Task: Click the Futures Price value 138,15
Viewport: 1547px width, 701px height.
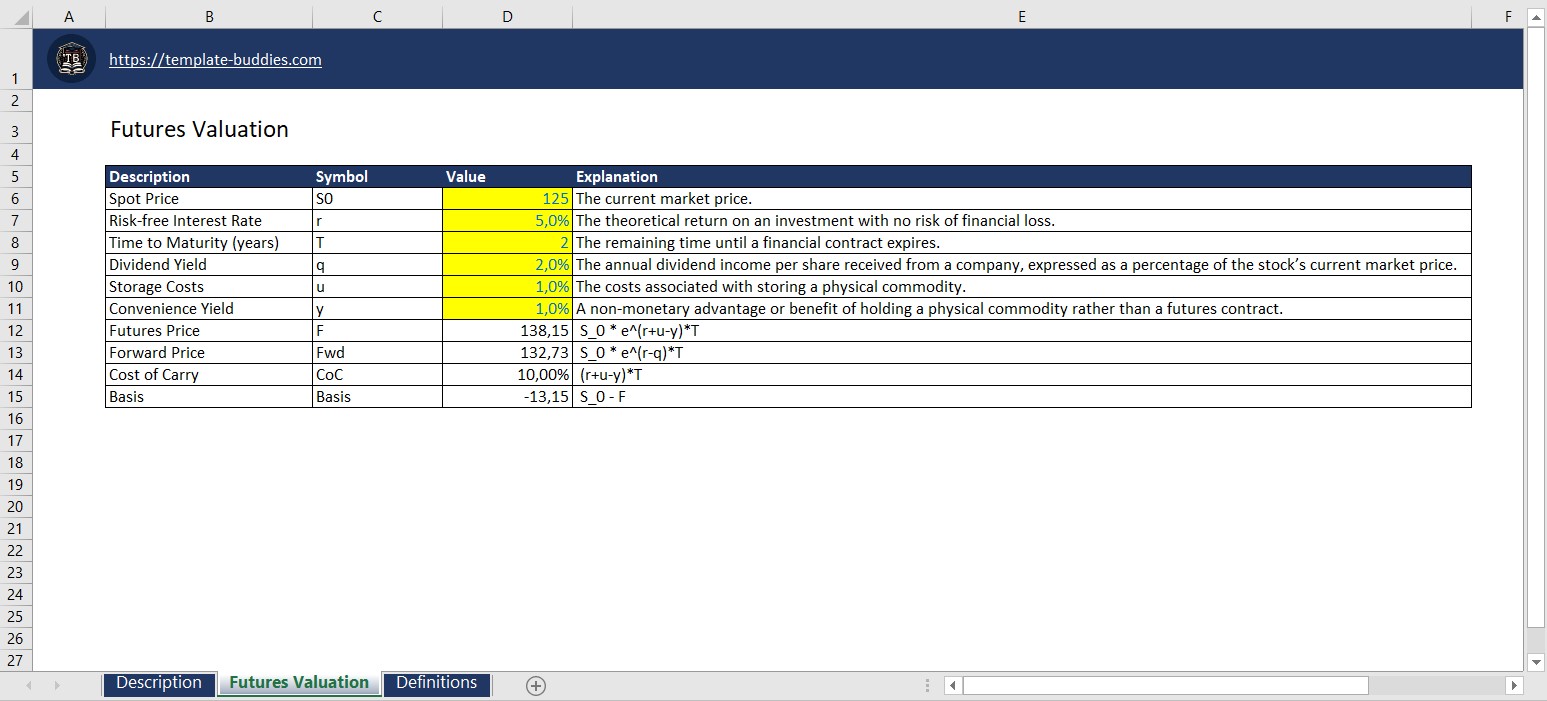Action: [507, 331]
